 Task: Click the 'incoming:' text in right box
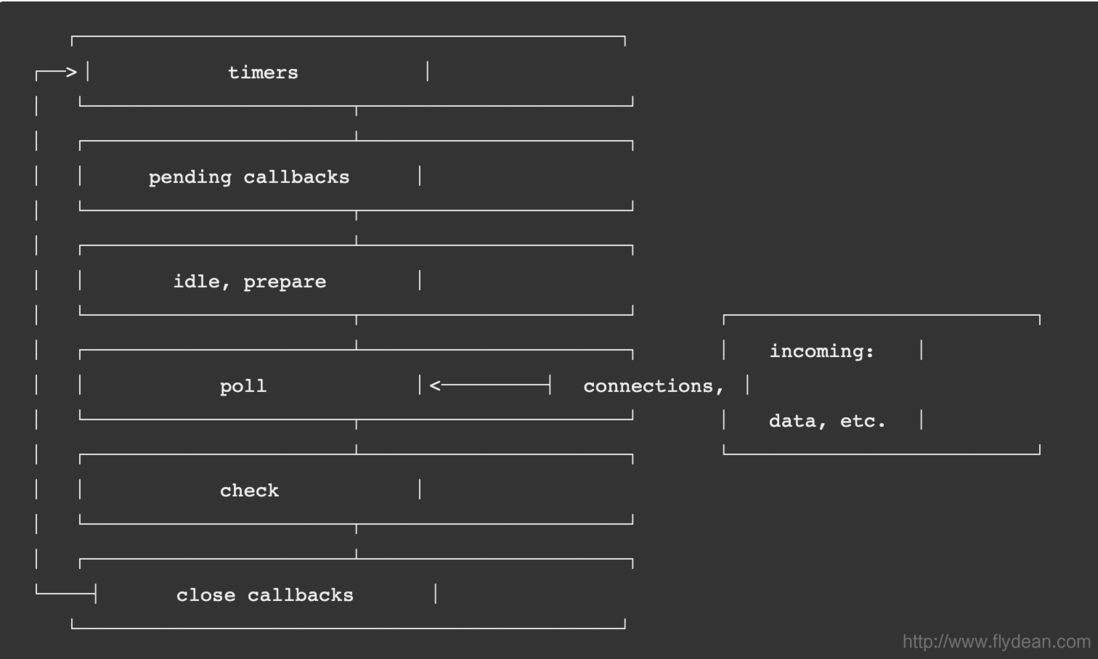821,351
